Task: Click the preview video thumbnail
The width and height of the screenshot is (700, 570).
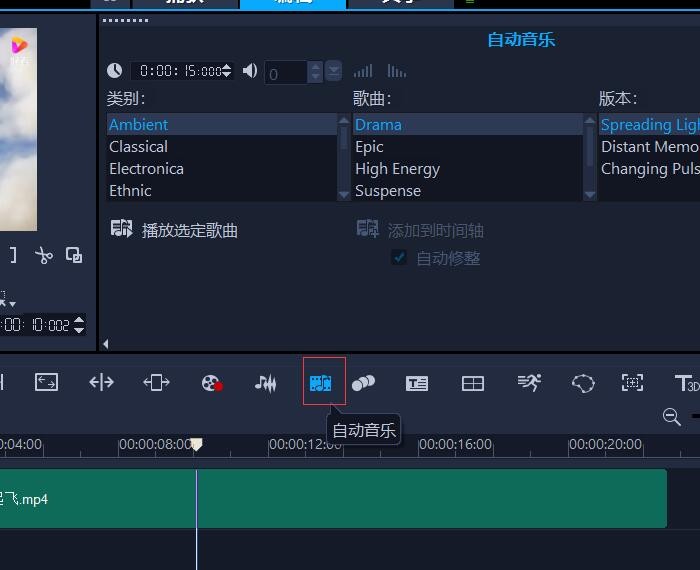Action: pos(18,129)
